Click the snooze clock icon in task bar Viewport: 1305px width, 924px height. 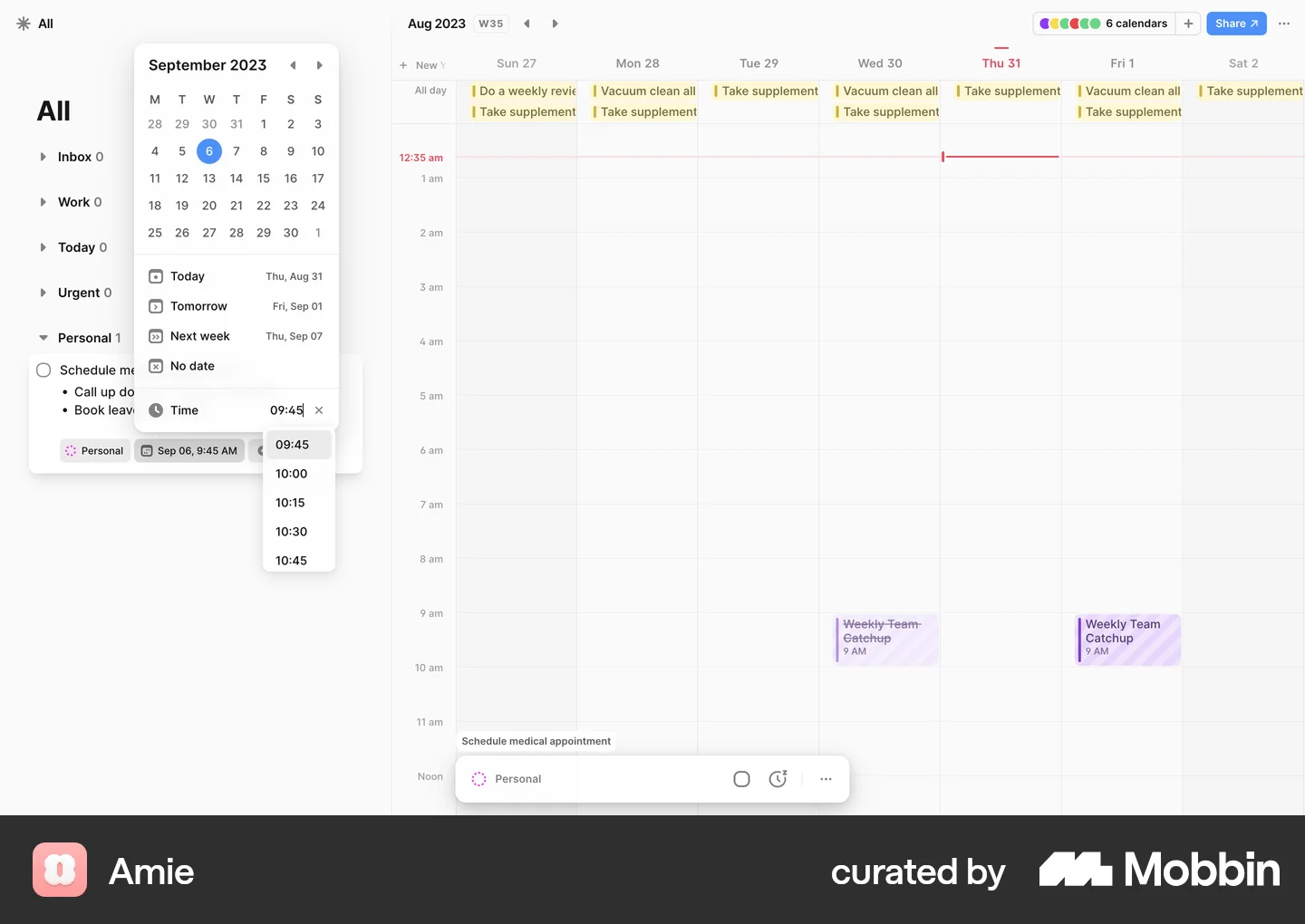coord(778,779)
